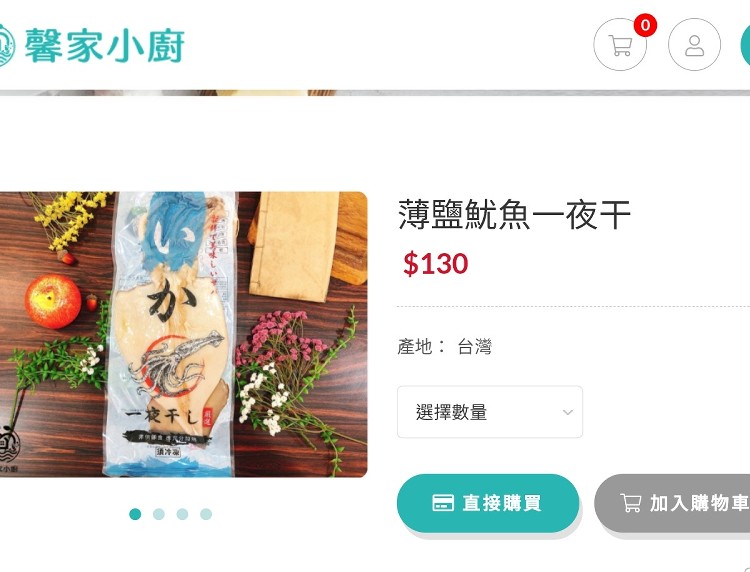Select the first carousel dot indicator
750x572 pixels.
(x=135, y=514)
